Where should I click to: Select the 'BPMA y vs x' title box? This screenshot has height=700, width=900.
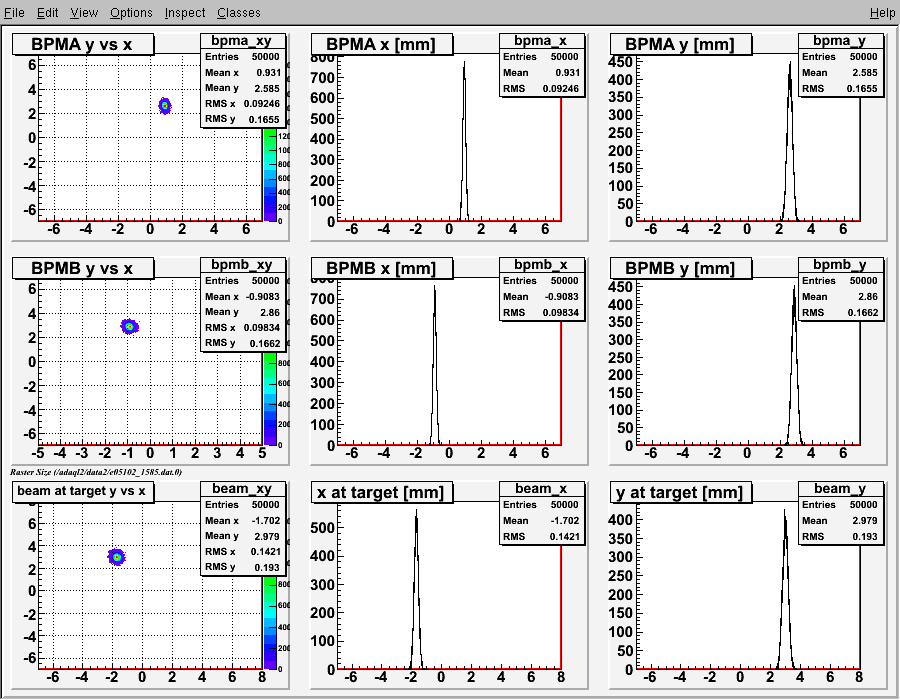coord(83,44)
